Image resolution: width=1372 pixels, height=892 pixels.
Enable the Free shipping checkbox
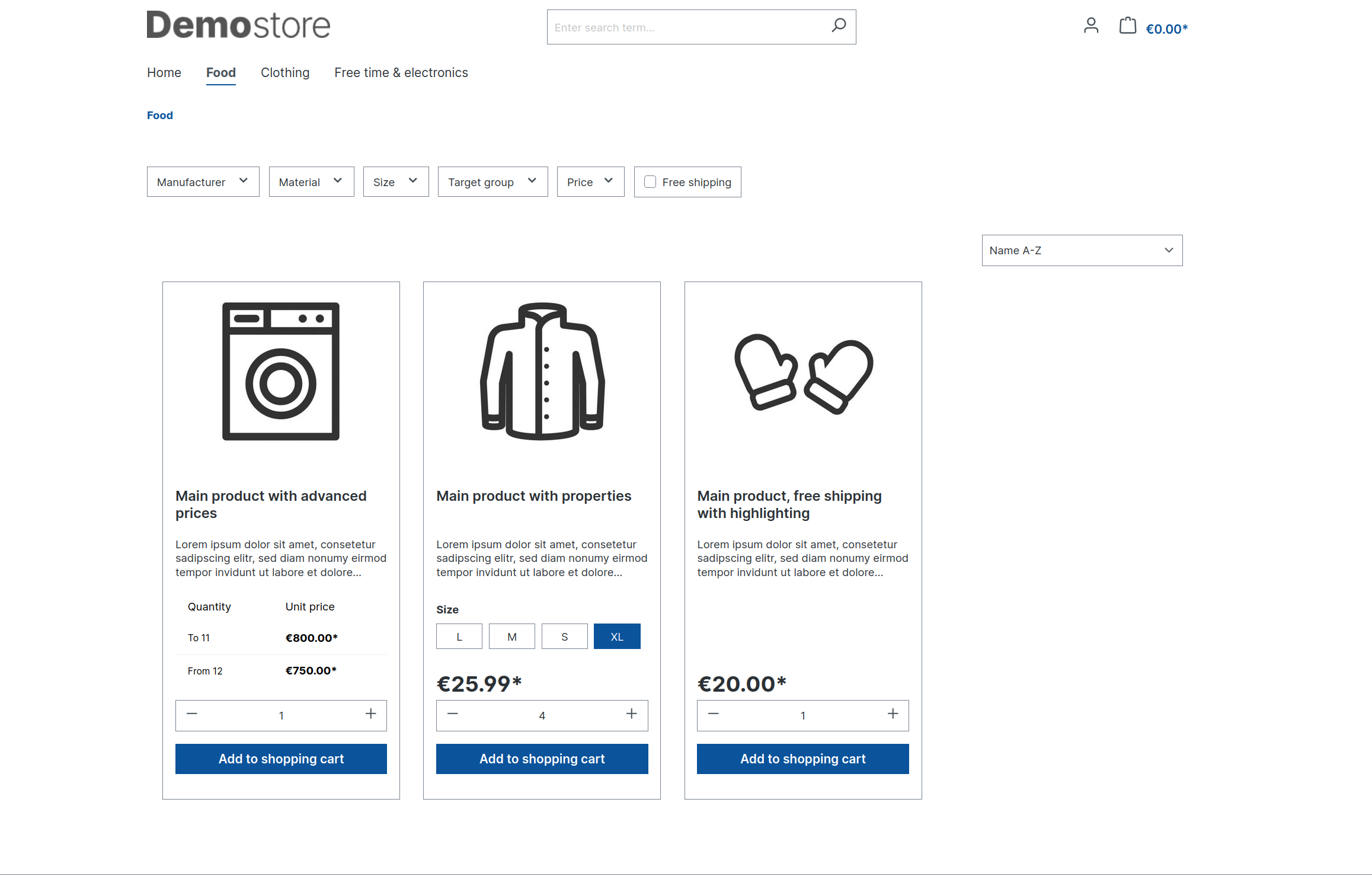(x=650, y=182)
